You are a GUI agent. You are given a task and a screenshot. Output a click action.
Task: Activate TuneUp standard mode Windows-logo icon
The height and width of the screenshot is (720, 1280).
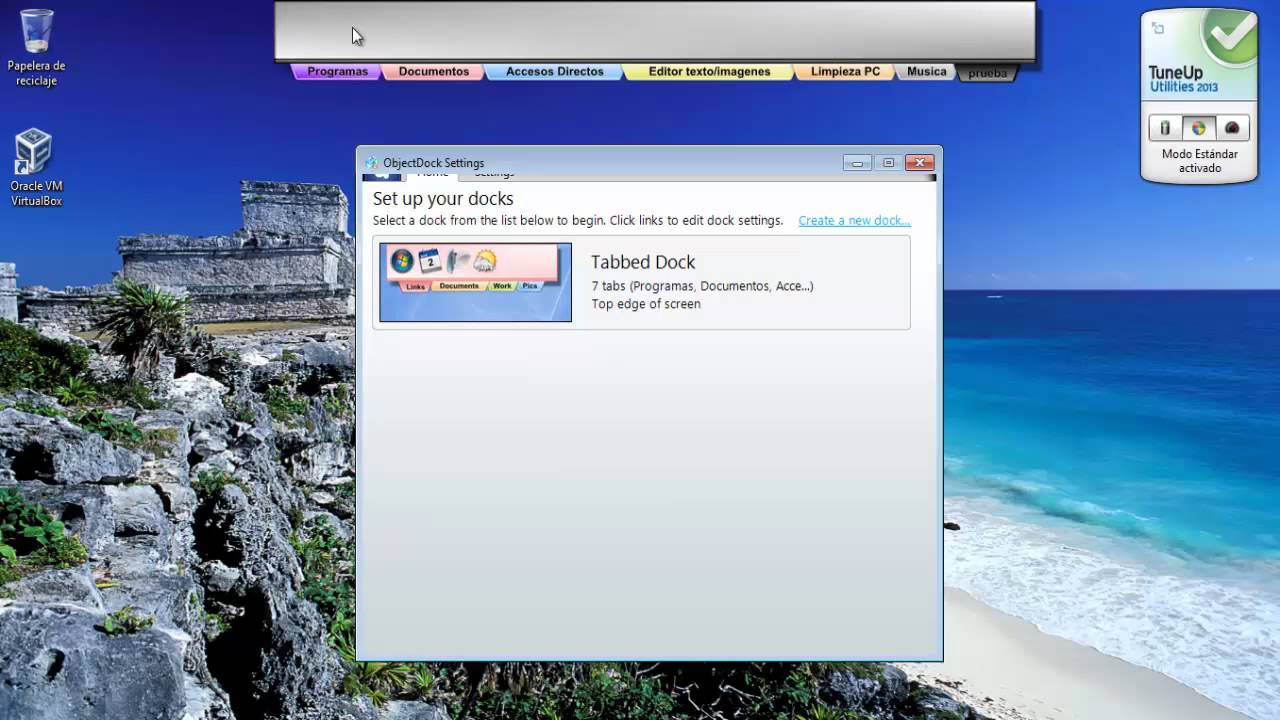click(1198, 128)
